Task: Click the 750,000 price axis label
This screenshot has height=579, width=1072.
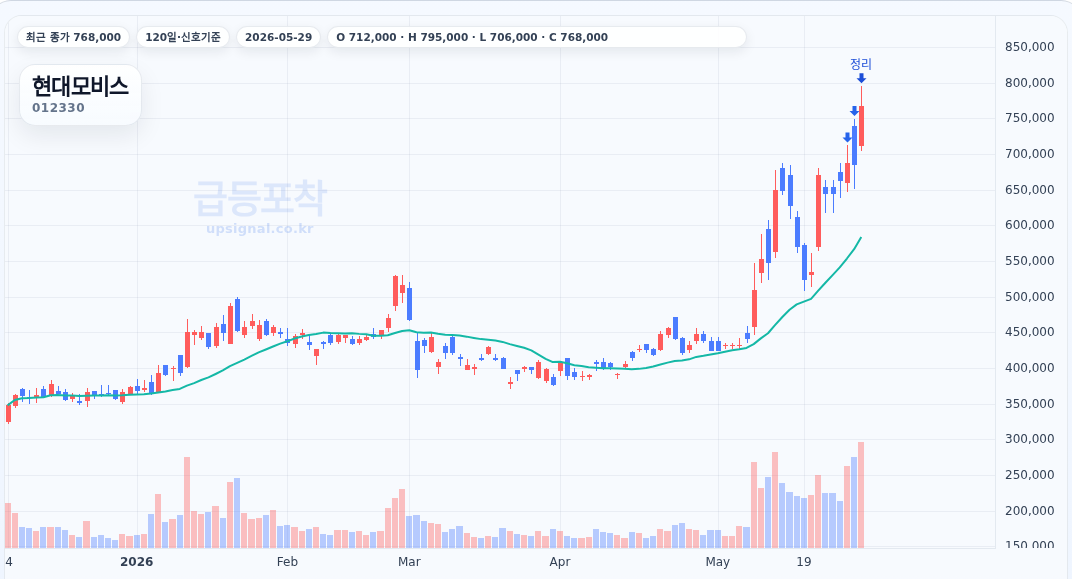Action: tap(1030, 118)
